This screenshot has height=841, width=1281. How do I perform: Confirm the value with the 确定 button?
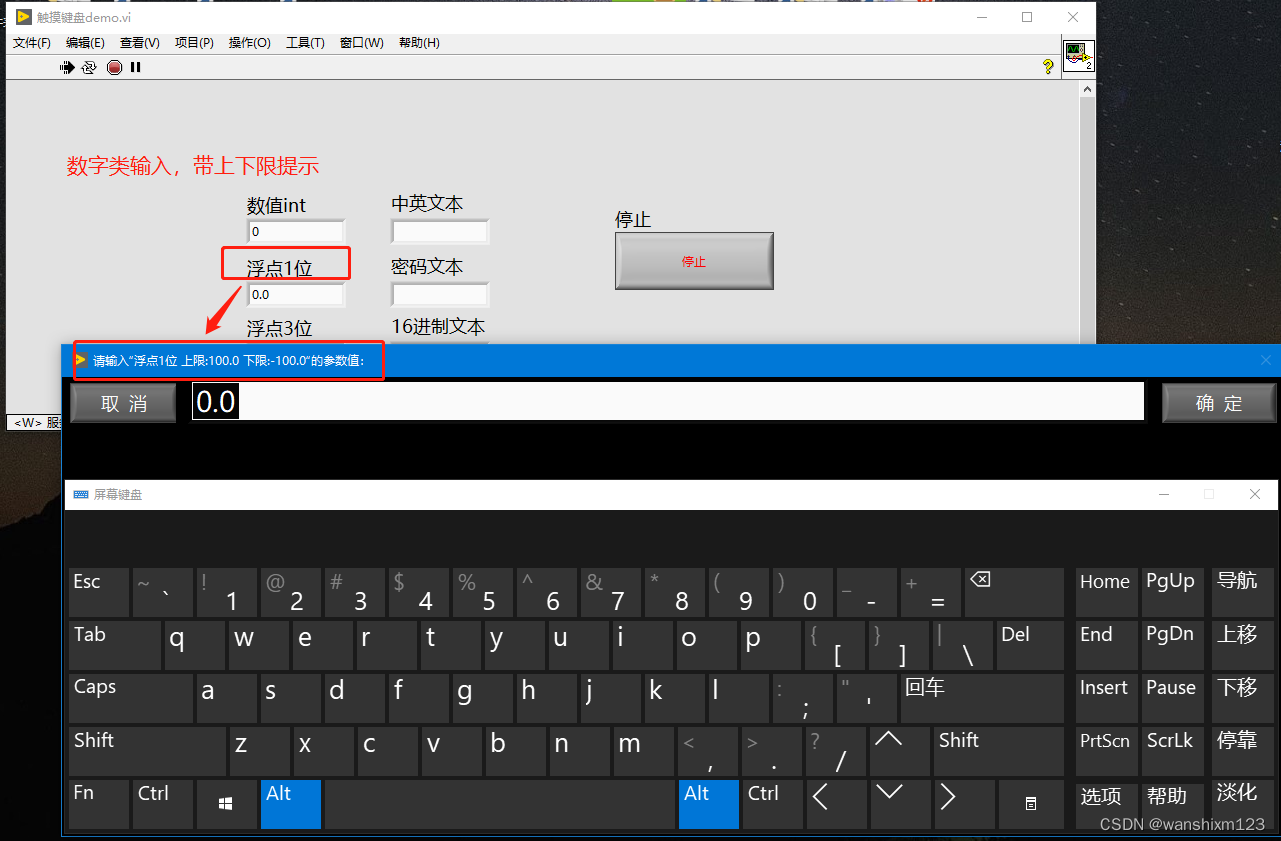[1218, 402]
